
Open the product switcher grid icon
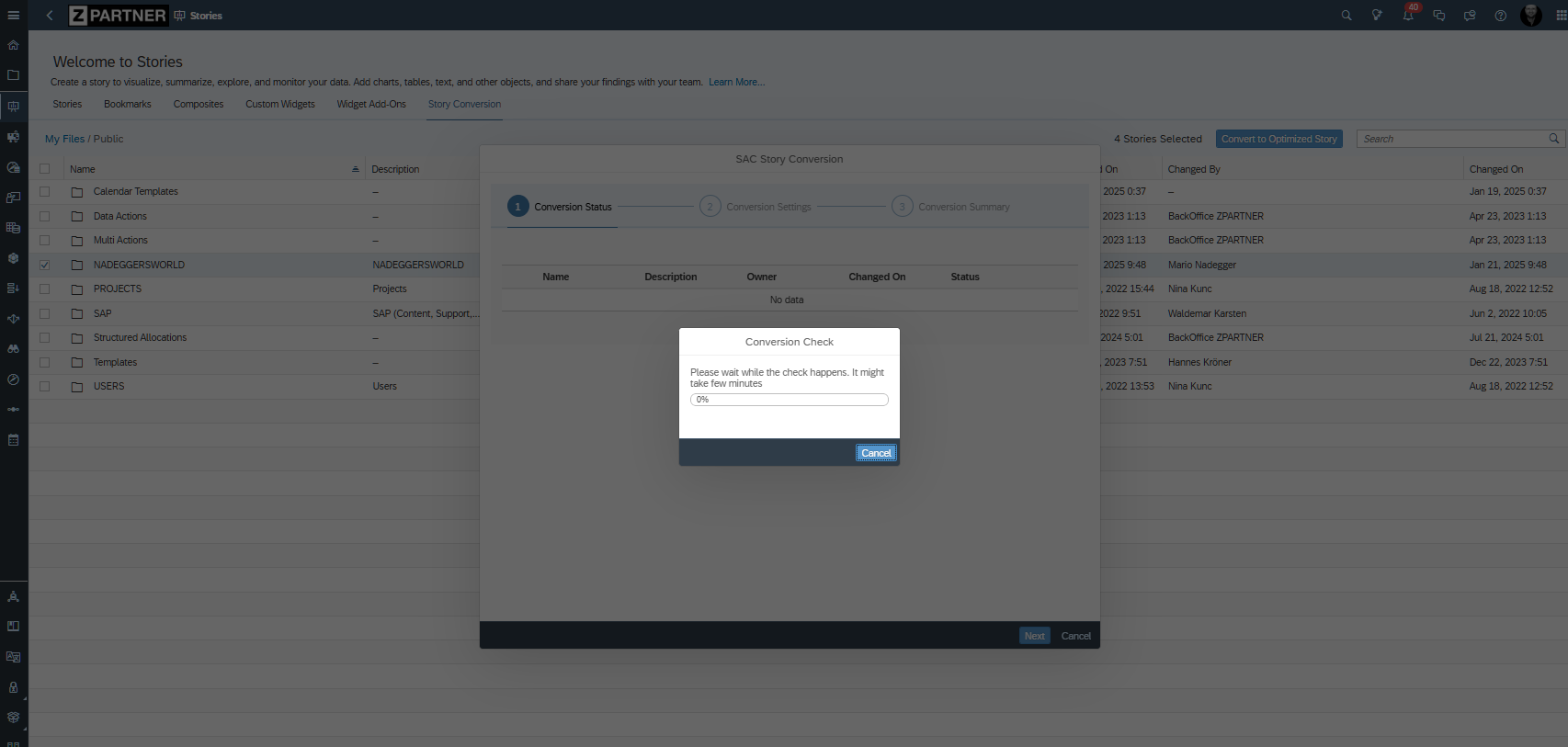point(1561,16)
